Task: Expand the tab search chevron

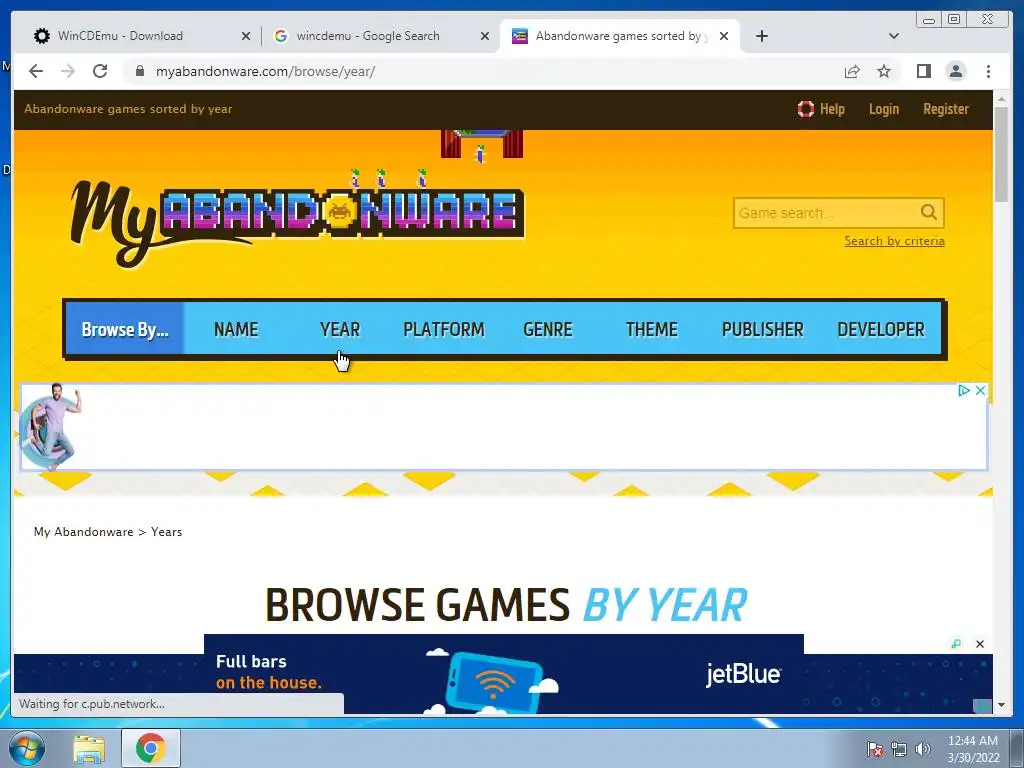Action: point(894,36)
